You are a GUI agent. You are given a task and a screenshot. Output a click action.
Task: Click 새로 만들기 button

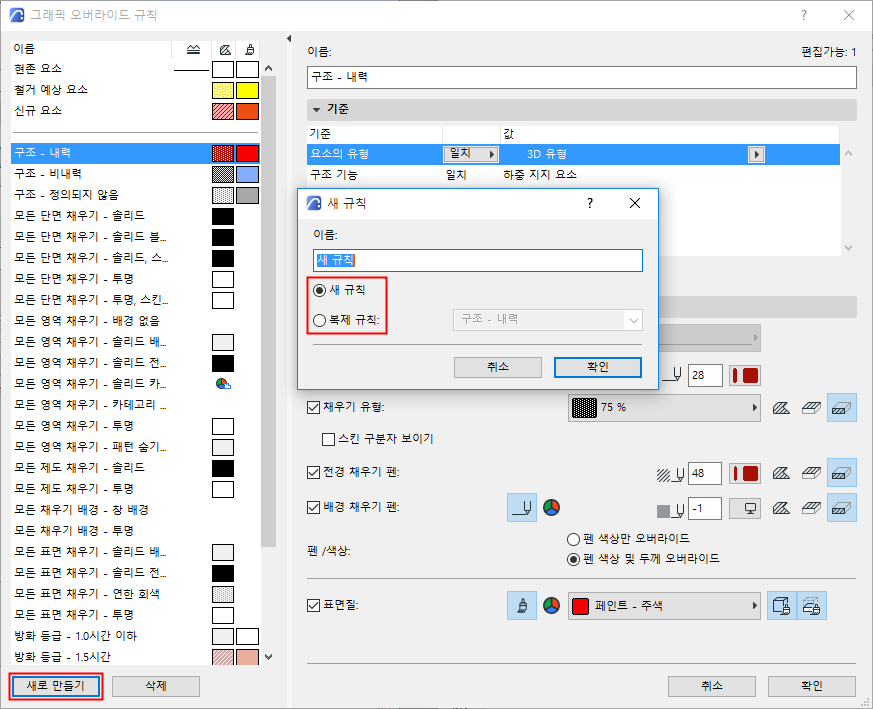tap(56, 686)
